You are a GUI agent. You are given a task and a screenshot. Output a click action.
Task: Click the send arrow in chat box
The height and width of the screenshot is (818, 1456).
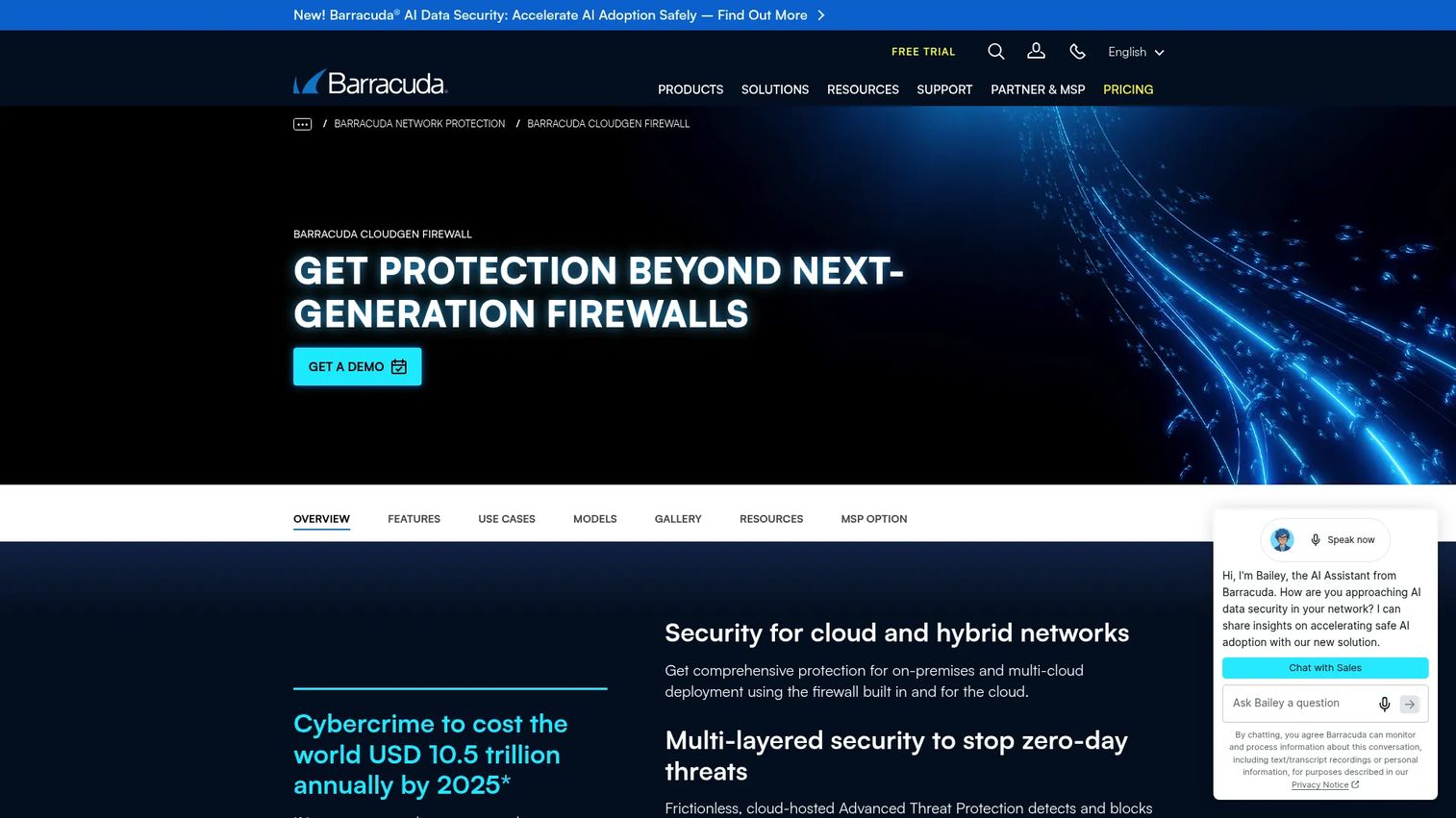point(1410,704)
